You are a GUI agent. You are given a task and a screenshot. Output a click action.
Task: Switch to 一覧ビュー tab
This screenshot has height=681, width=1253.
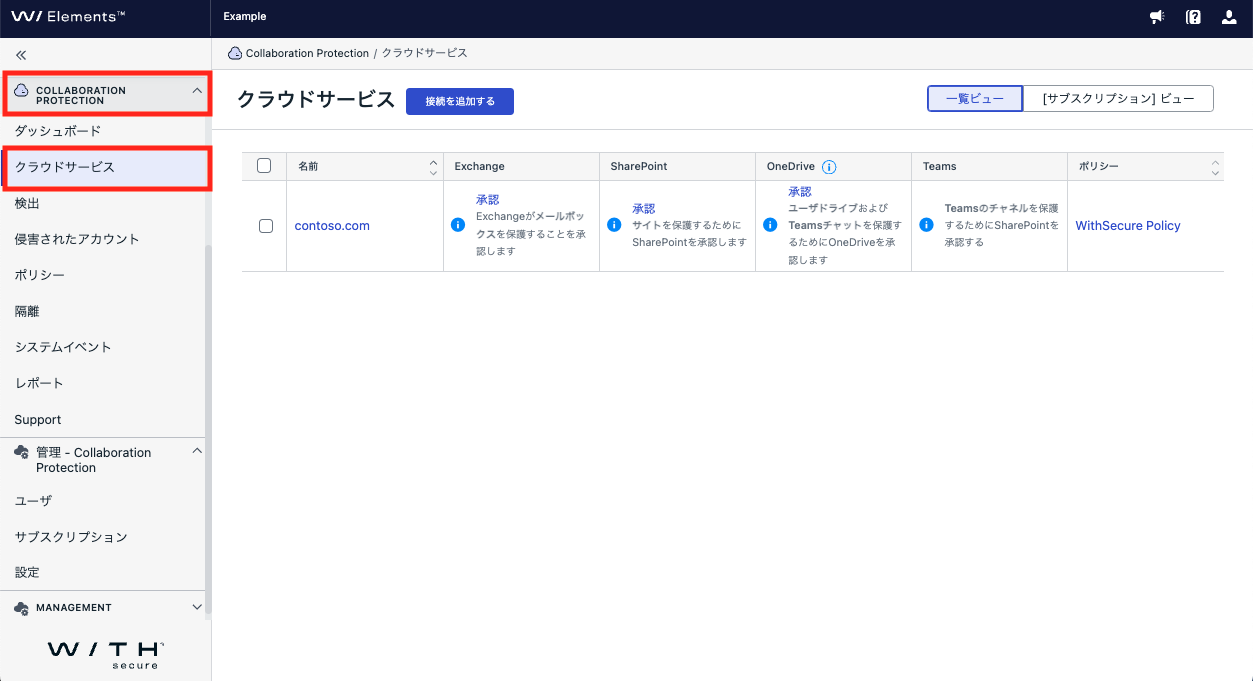(x=975, y=98)
